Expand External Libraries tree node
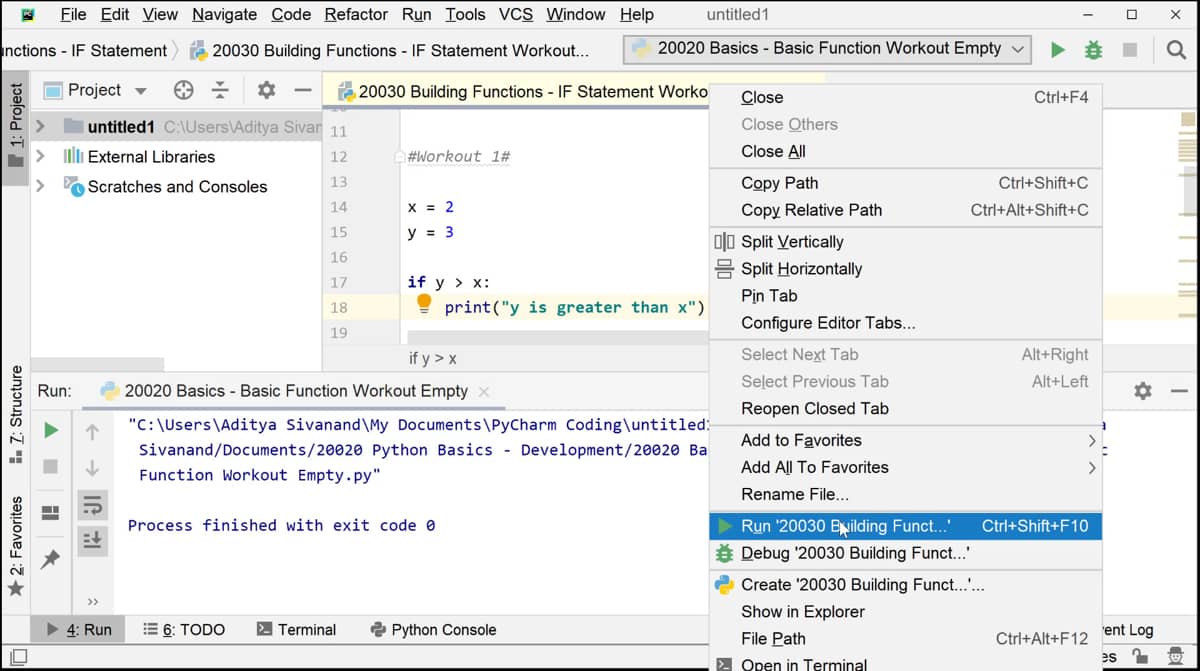Image resolution: width=1200 pixels, height=671 pixels. point(40,157)
